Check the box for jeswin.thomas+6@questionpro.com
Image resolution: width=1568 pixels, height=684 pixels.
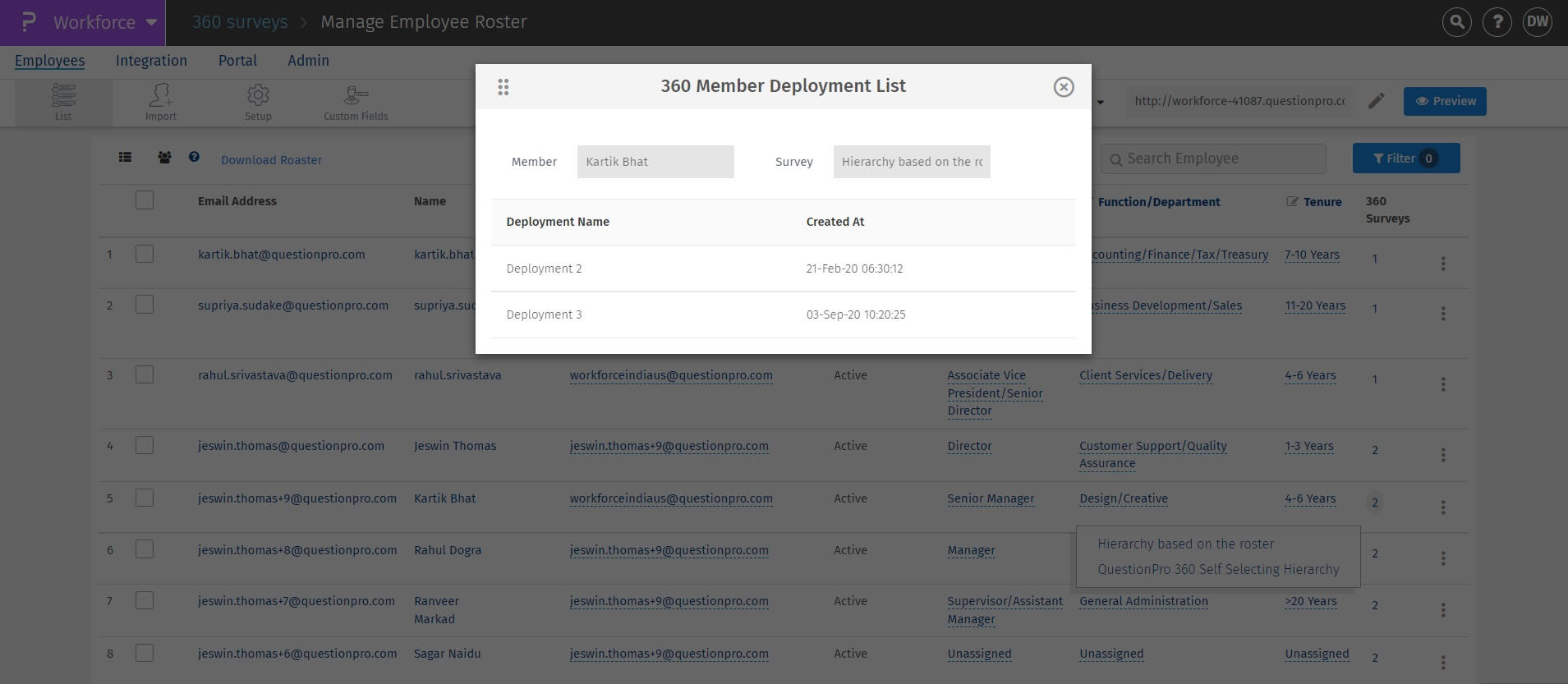pos(145,653)
